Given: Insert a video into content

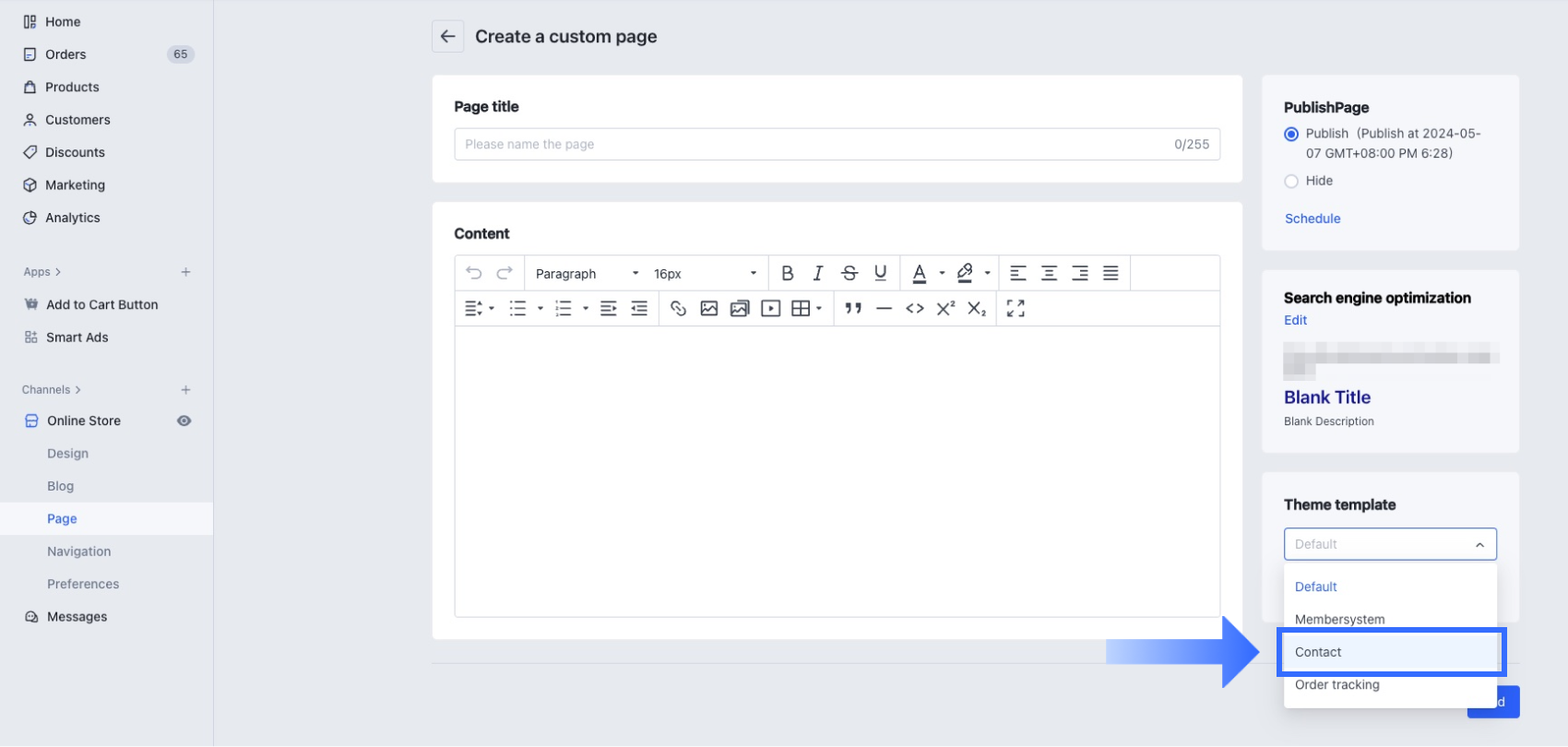Looking at the screenshot, I should click(770, 309).
